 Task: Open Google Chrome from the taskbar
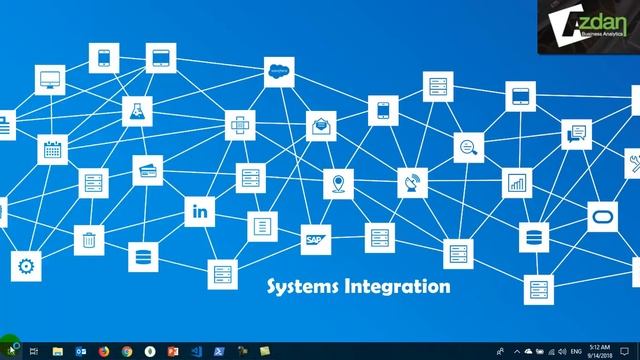point(127,351)
